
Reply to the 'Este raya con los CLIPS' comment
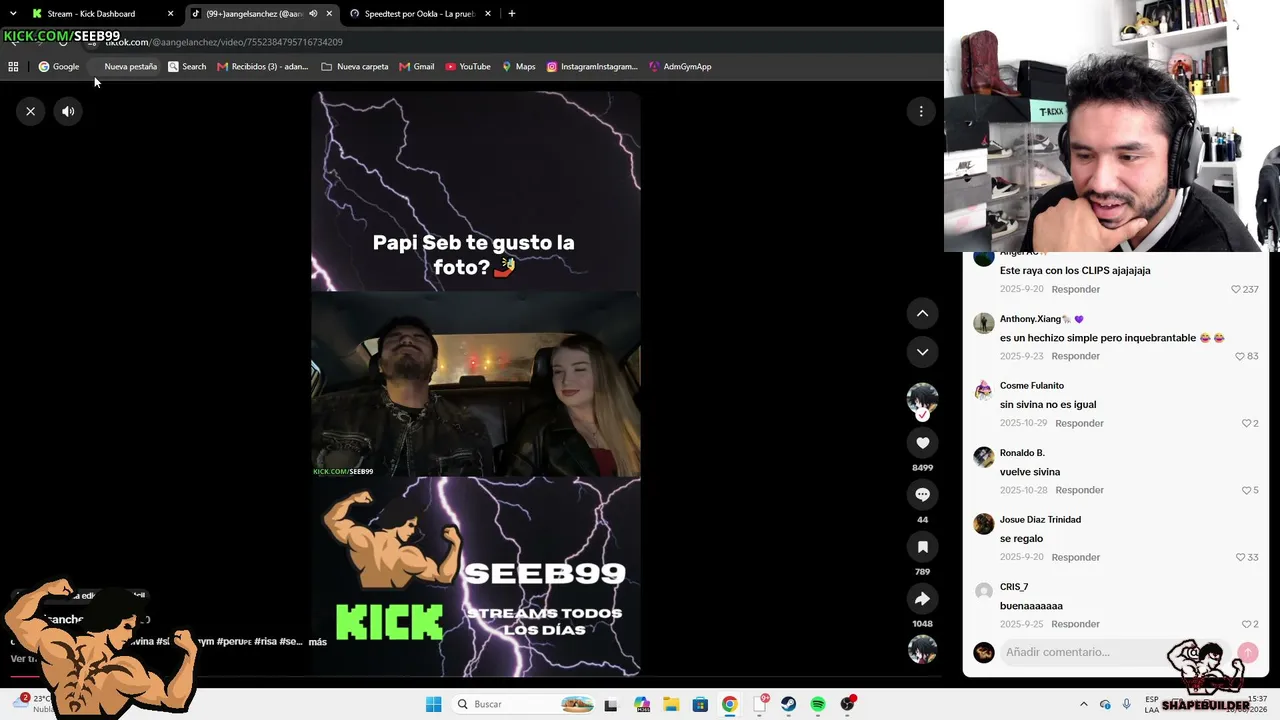[1075, 289]
